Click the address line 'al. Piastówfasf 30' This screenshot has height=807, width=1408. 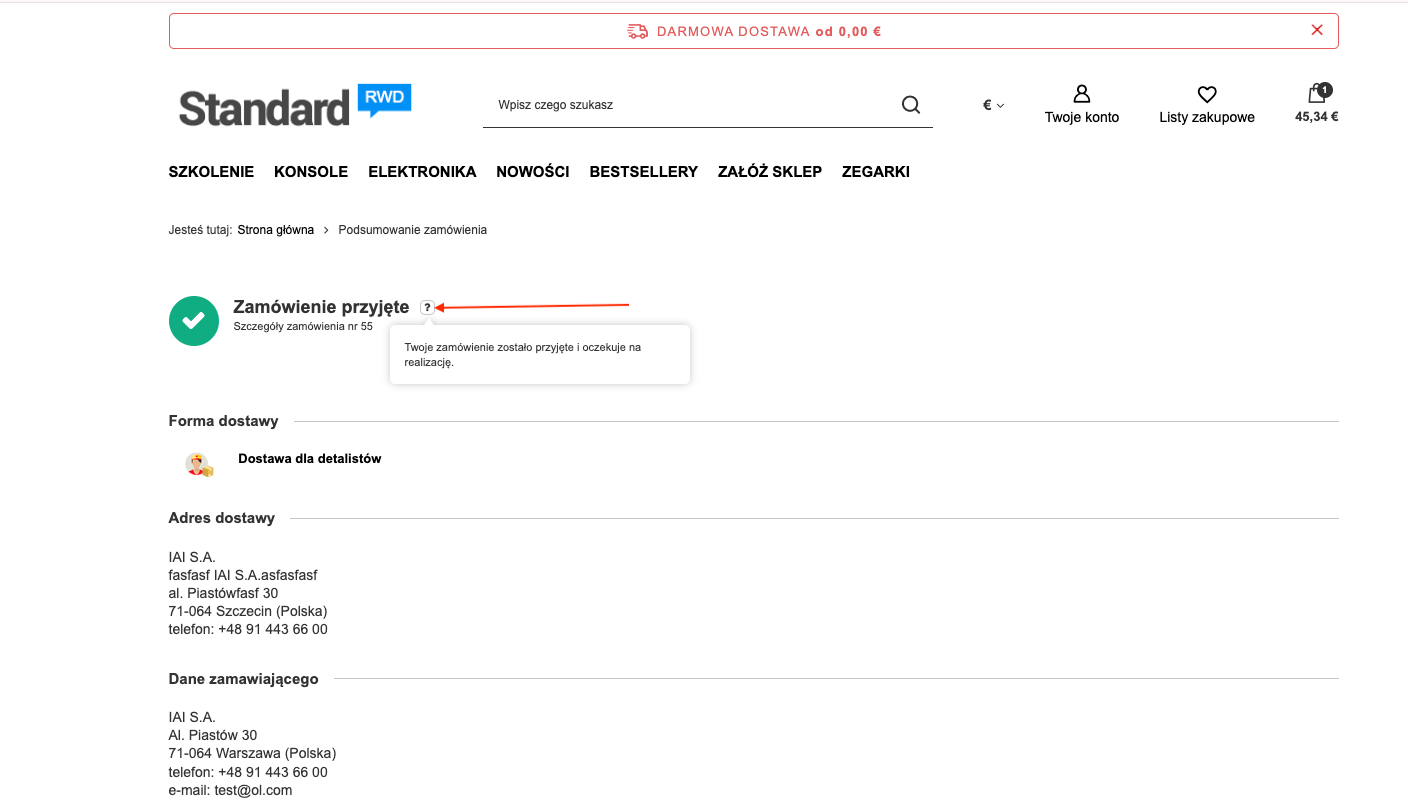pyautogui.click(x=224, y=593)
